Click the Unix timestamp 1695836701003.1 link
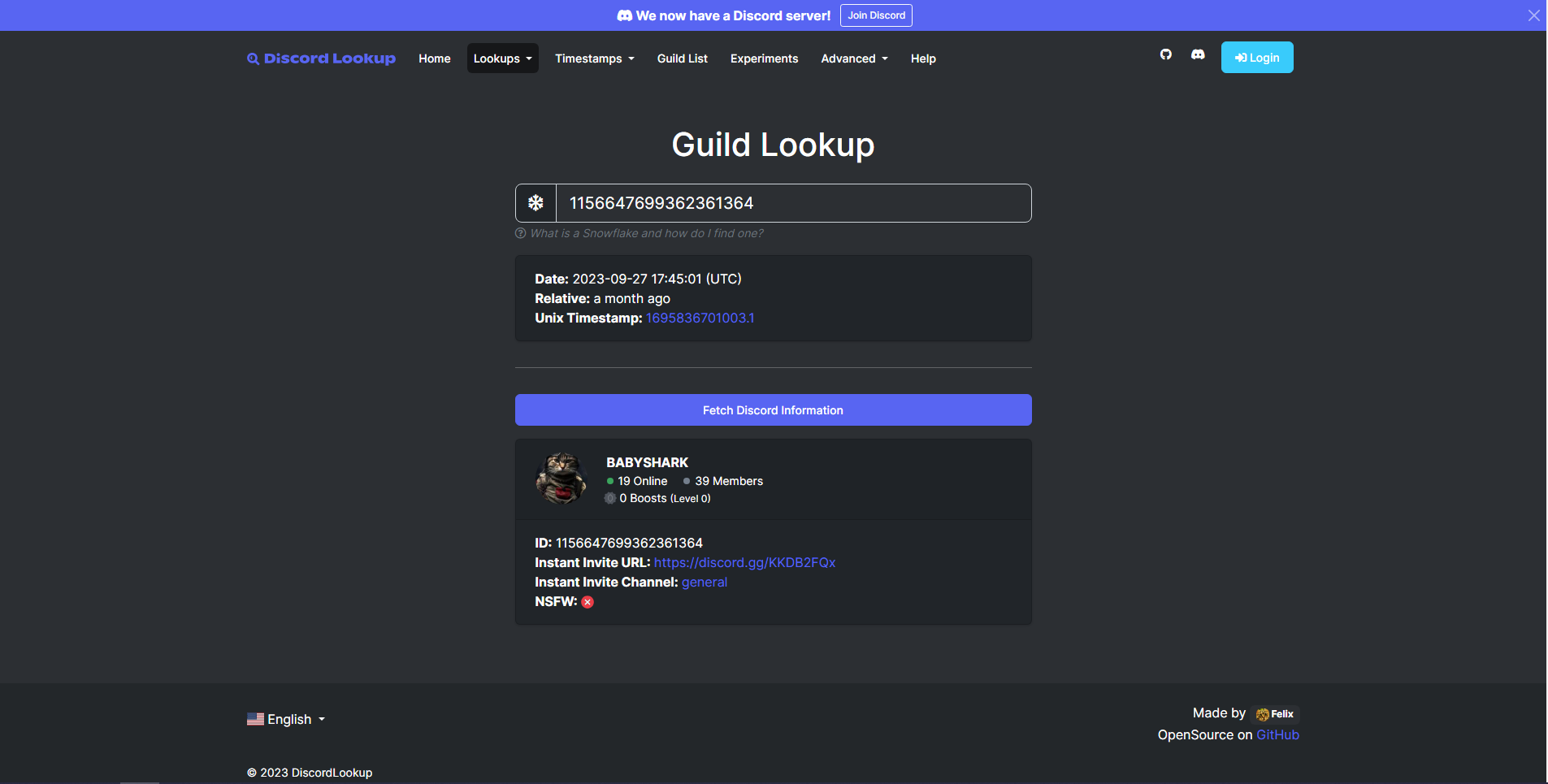This screenshot has width=1548, height=784. coord(700,318)
